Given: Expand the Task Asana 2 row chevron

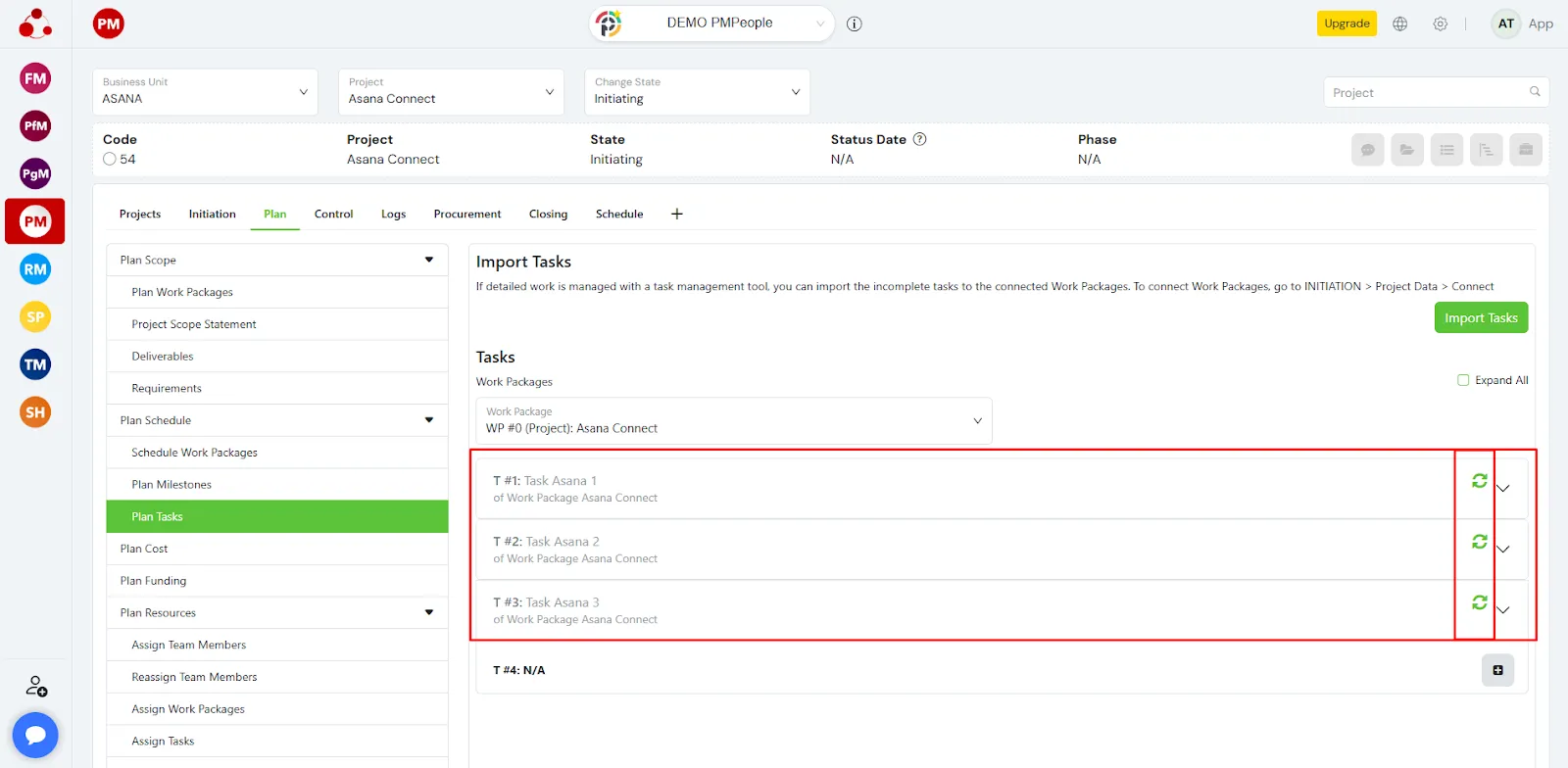Looking at the screenshot, I should point(1503,550).
